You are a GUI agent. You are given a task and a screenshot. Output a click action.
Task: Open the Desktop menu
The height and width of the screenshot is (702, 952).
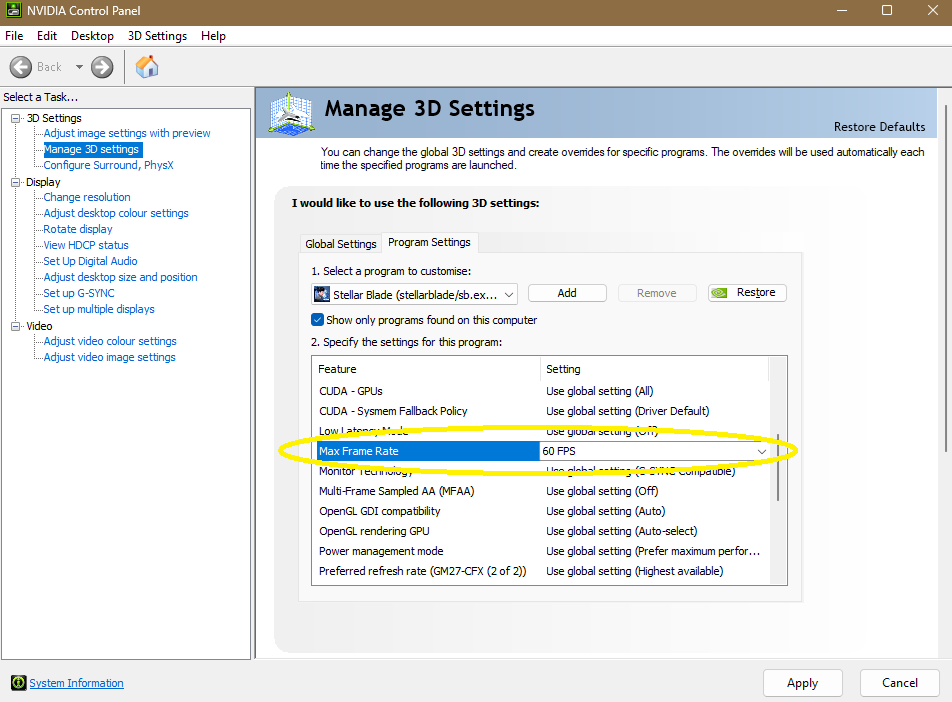click(92, 36)
